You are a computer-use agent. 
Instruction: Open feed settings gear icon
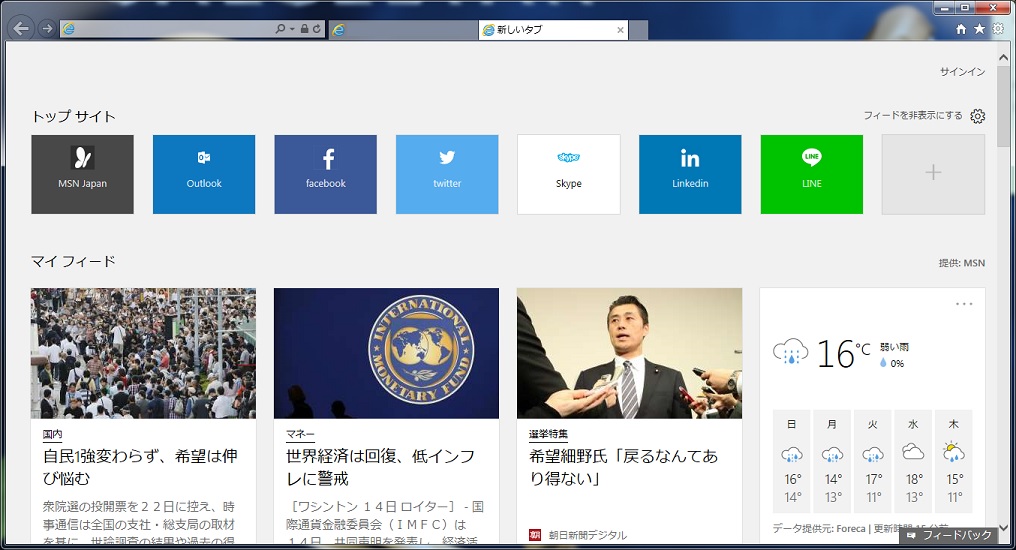click(977, 116)
